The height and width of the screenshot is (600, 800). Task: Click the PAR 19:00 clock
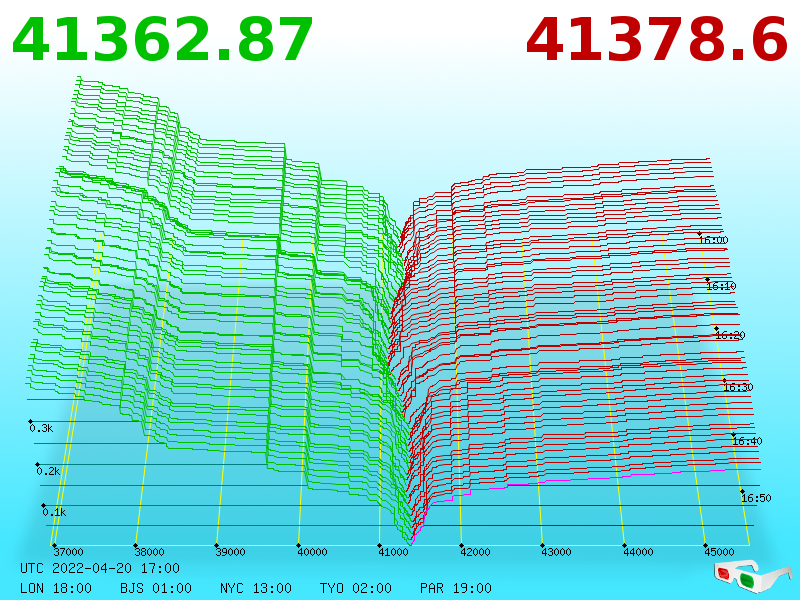(456, 588)
